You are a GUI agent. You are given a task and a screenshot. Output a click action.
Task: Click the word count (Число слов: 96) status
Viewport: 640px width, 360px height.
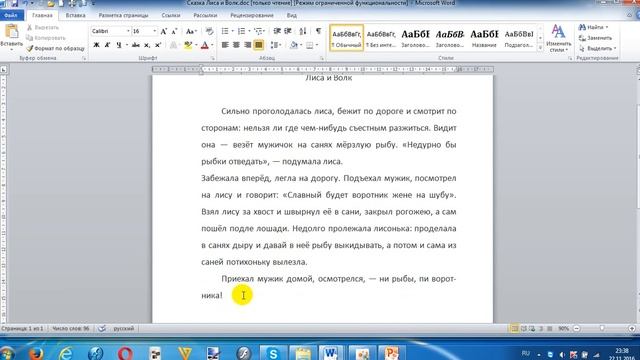tap(71, 329)
